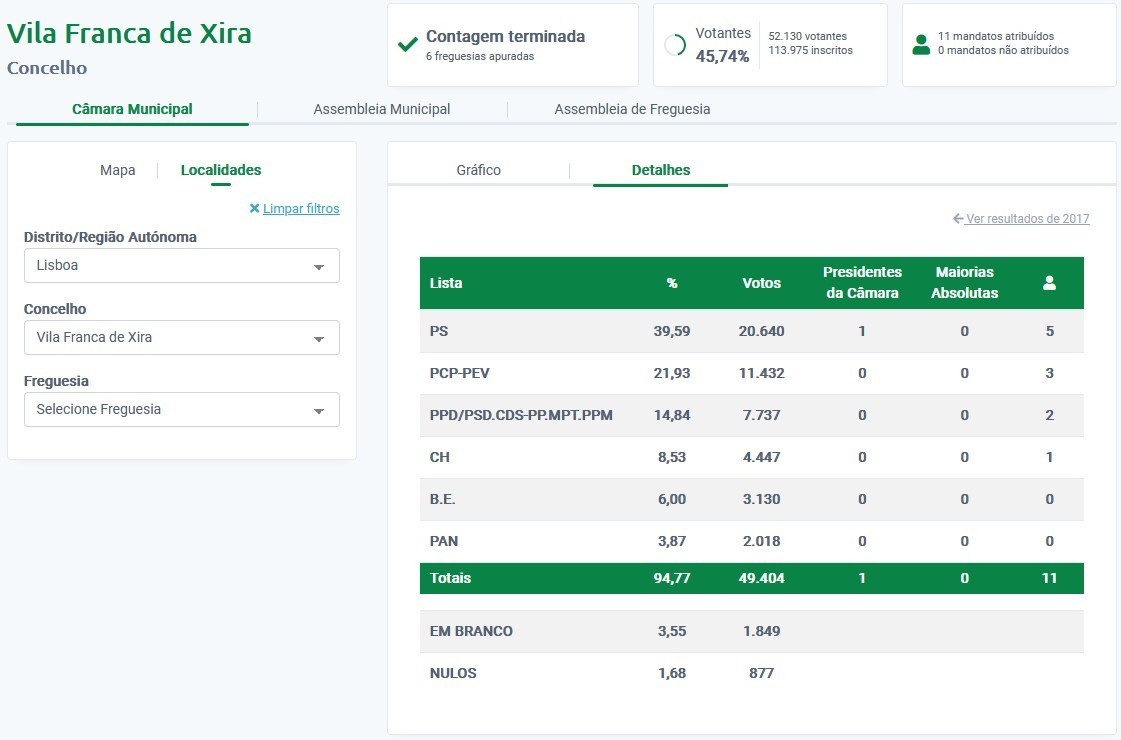Click the blank votes count 1.849
The image size is (1121, 740).
point(761,631)
